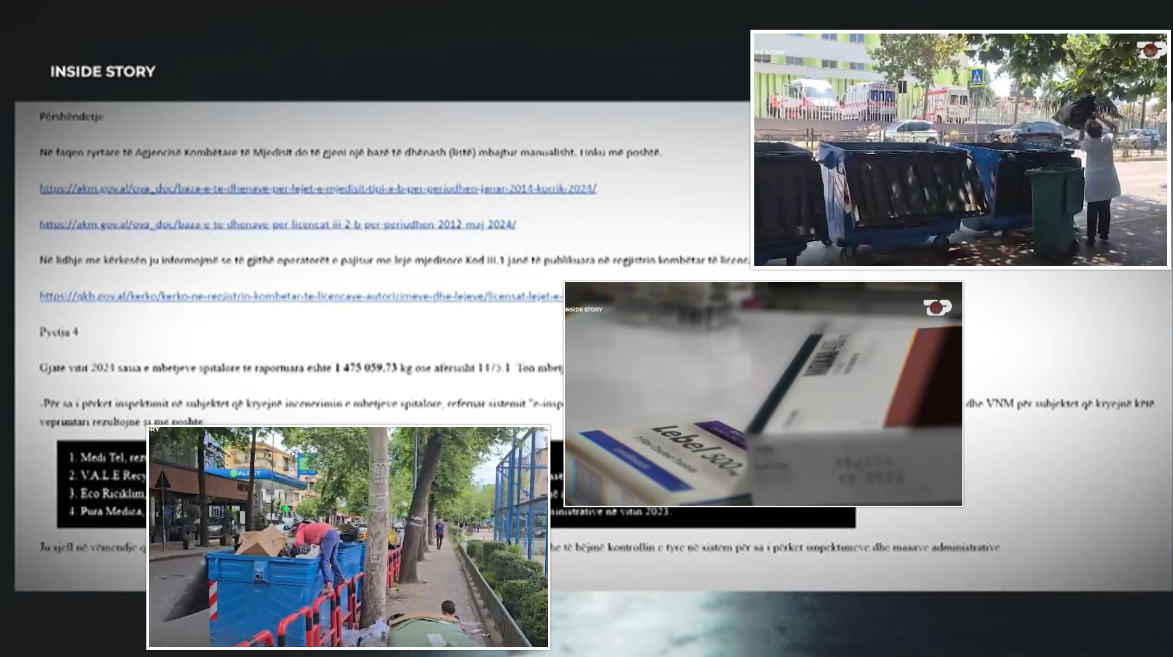
Task: Click the 'Eco Riciklim' list entry
Action: pos(108,494)
